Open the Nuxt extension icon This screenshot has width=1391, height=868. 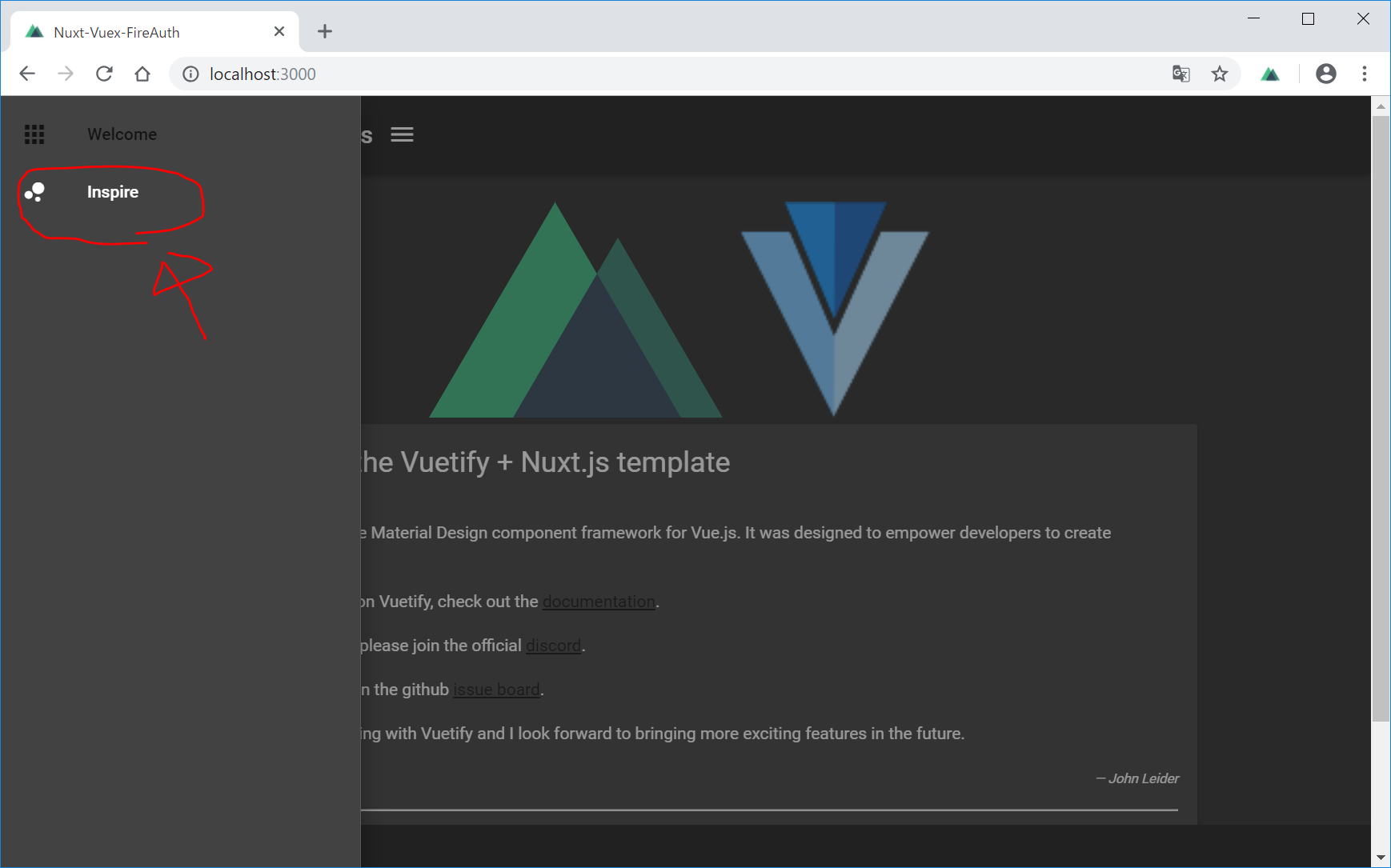click(1270, 74)
